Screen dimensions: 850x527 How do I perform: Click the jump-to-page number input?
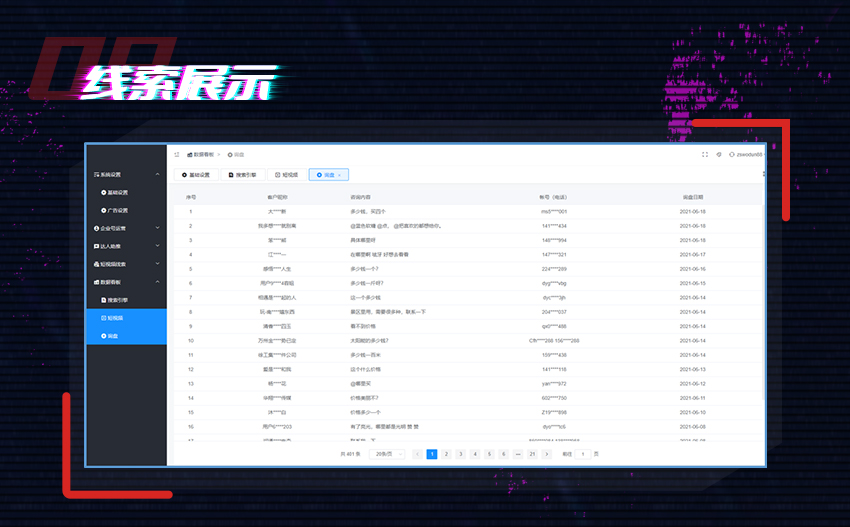[583, 454]
